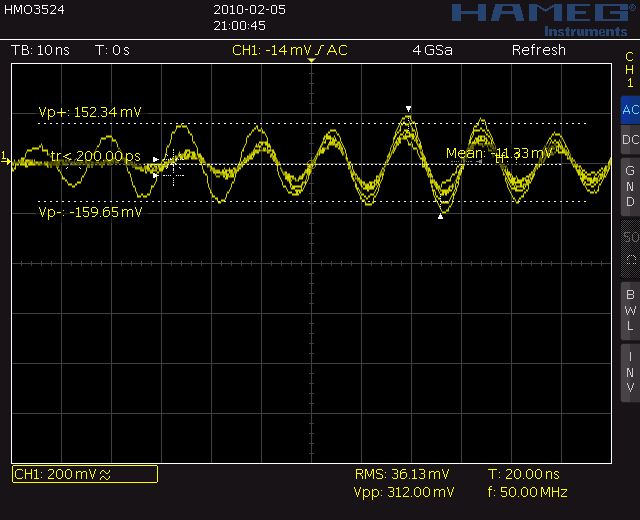
Task: Click the dotted crosshair cursor on the waveform
Action: click(174, 167)
